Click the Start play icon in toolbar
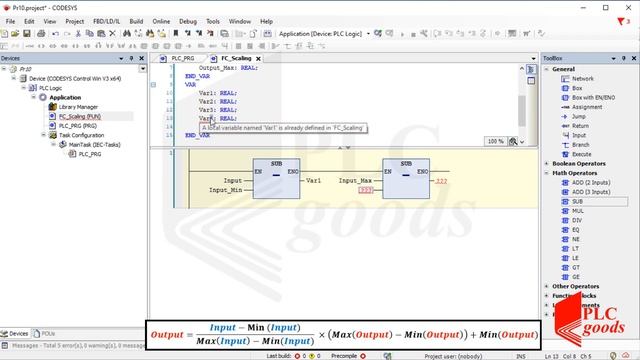Screen dimensions: 640x360 click(x=402, y=34)
